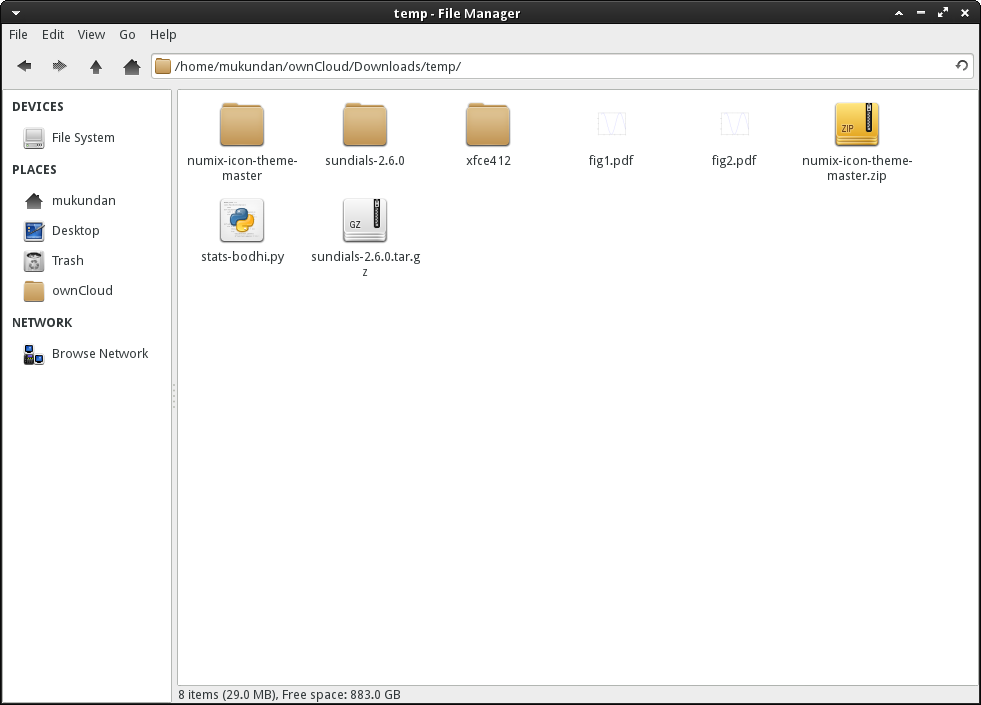981x705 pixels.
Task: Open the File menu
Action: 18,34
